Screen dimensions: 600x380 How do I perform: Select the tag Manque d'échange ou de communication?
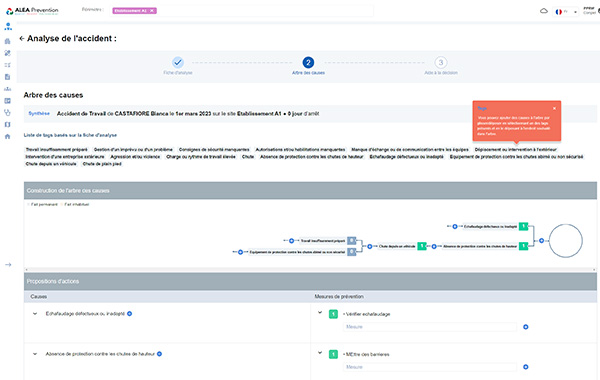click(x=410, y=150)
